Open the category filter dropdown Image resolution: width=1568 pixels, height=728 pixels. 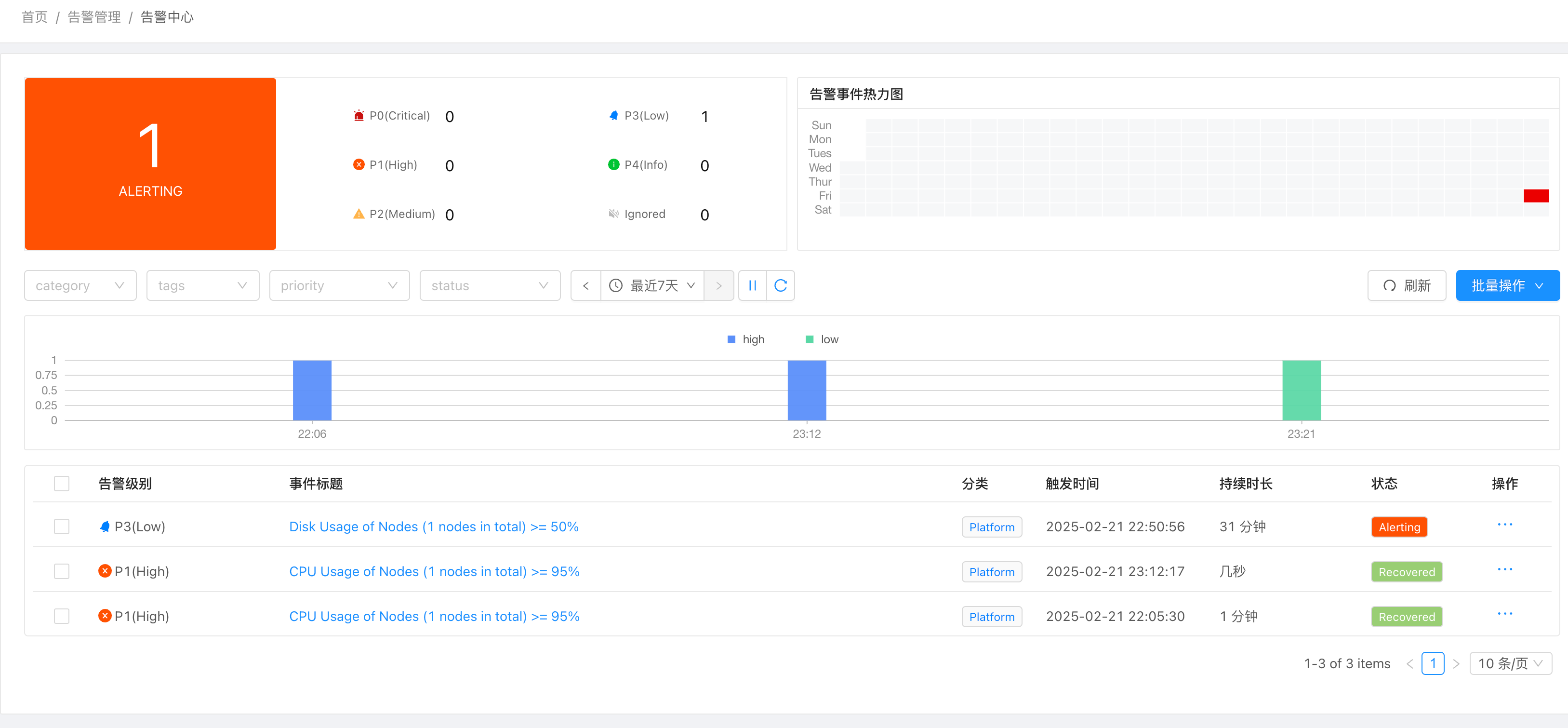pyautogui.click(x=80, y=286)
